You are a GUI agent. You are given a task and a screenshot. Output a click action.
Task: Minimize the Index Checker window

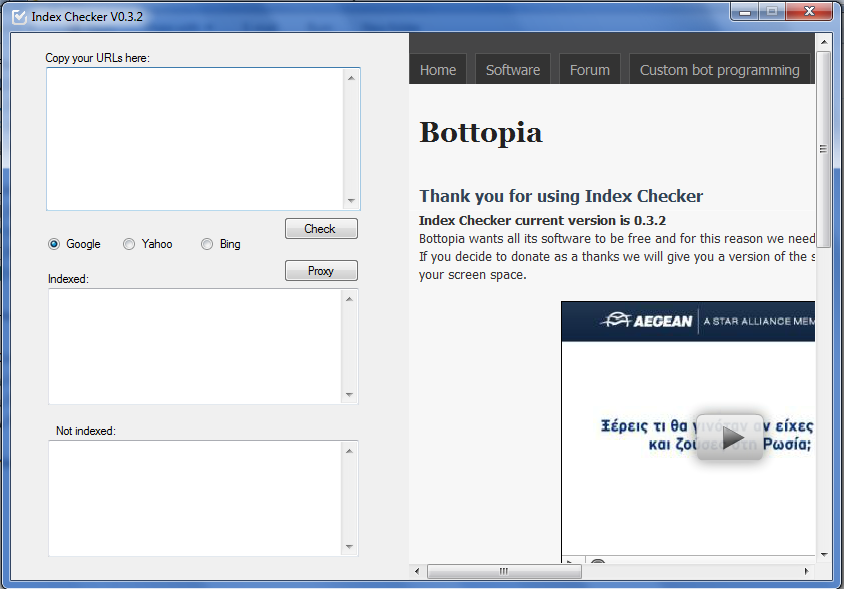click(745, 12)
